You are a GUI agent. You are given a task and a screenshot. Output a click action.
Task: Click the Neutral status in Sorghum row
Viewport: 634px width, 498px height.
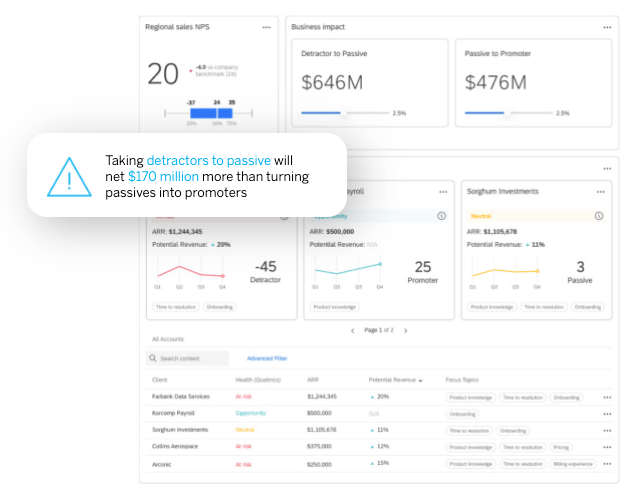tap(245, 430)
